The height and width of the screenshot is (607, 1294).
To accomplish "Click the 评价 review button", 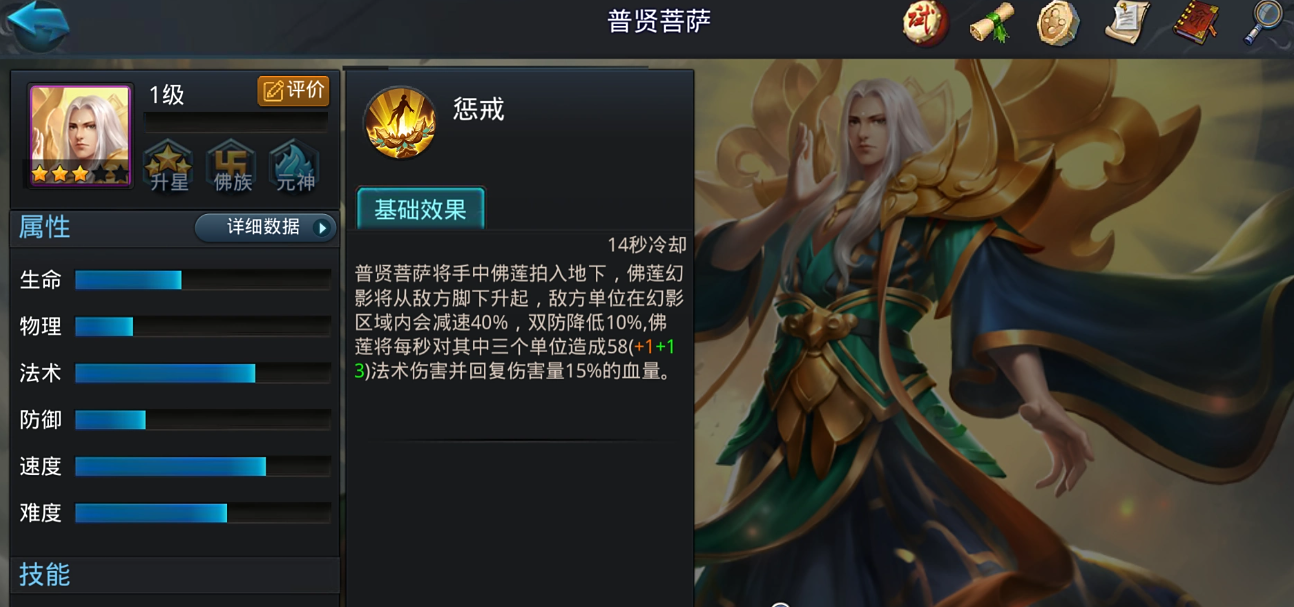I will pos(294,91).
